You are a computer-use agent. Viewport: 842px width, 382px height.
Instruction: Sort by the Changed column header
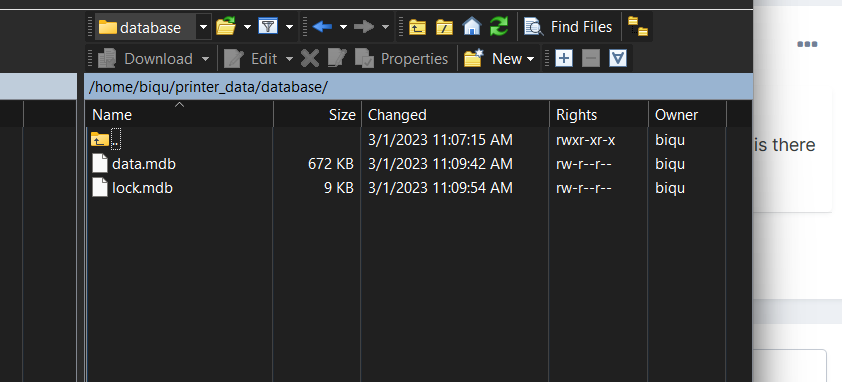(455, 114)
